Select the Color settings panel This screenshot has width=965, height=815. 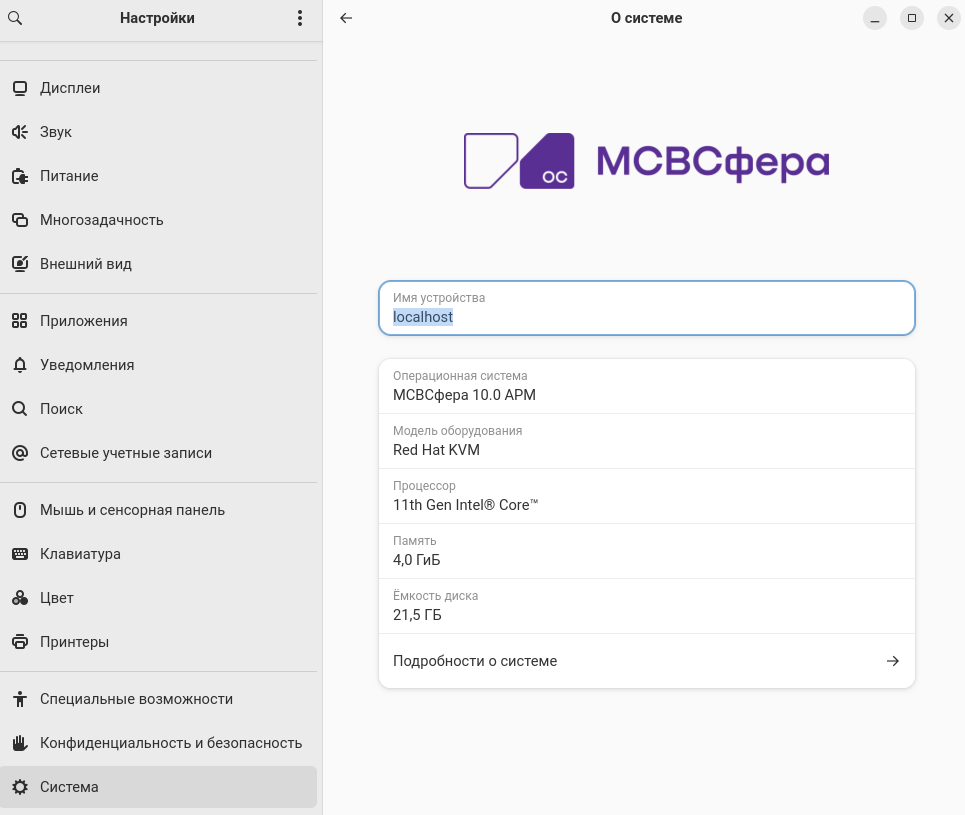point(57,598)
